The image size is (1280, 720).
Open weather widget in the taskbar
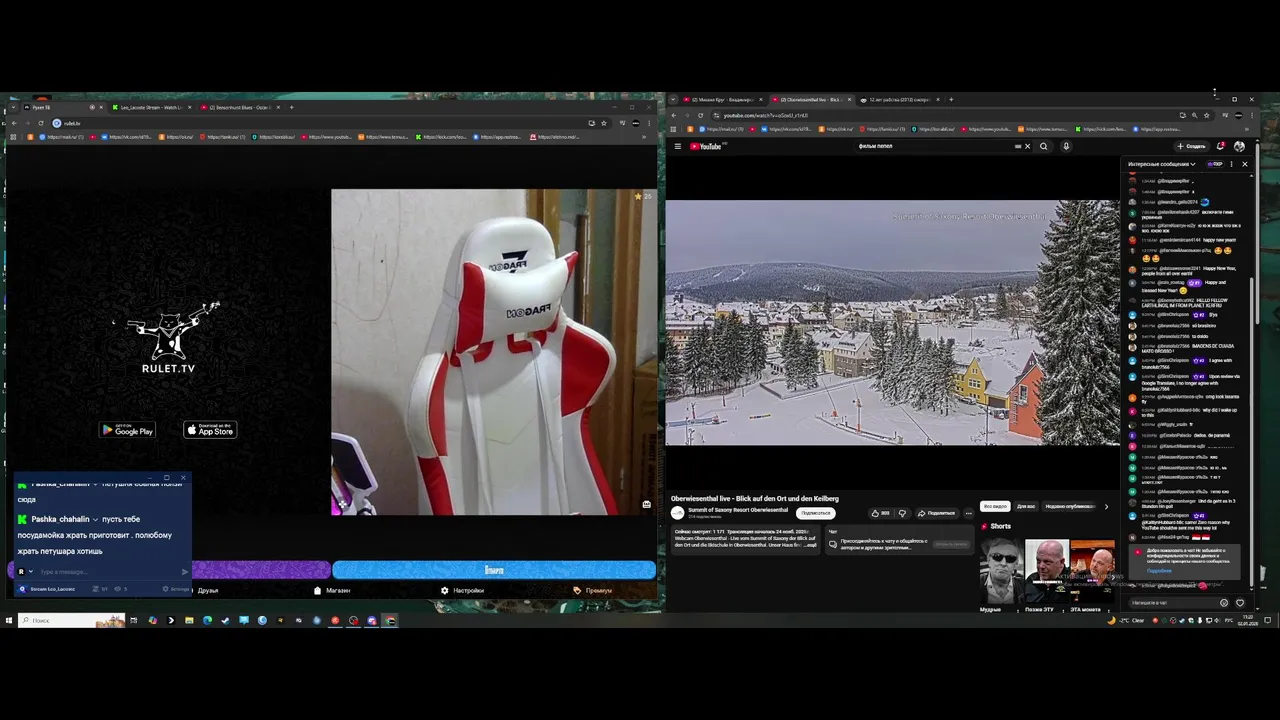[x=1125, y=621]
